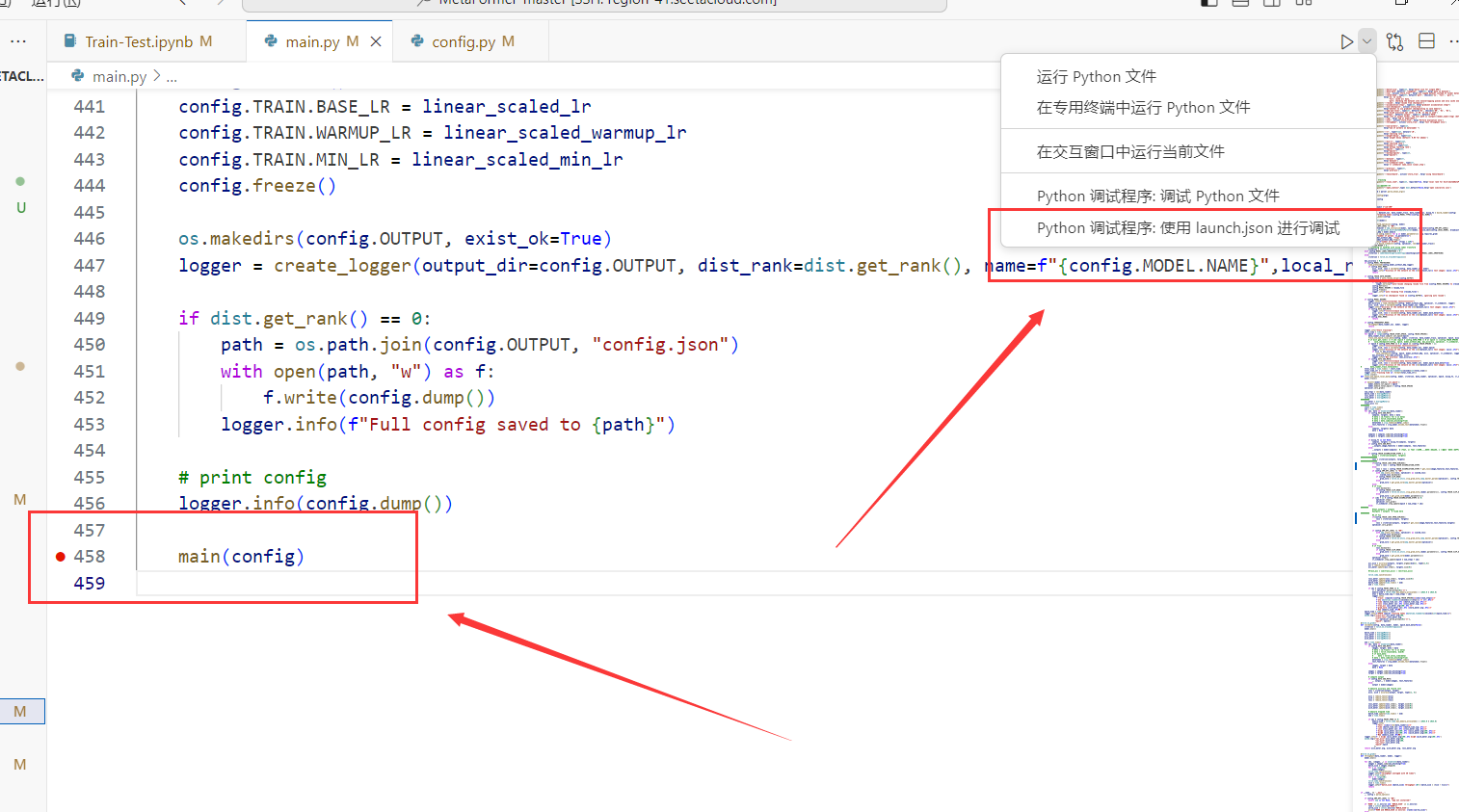Click the Go Back navigation arrow
This screenshot has width=1459, height=812.
pyautogui.click(x=181, y=4)
